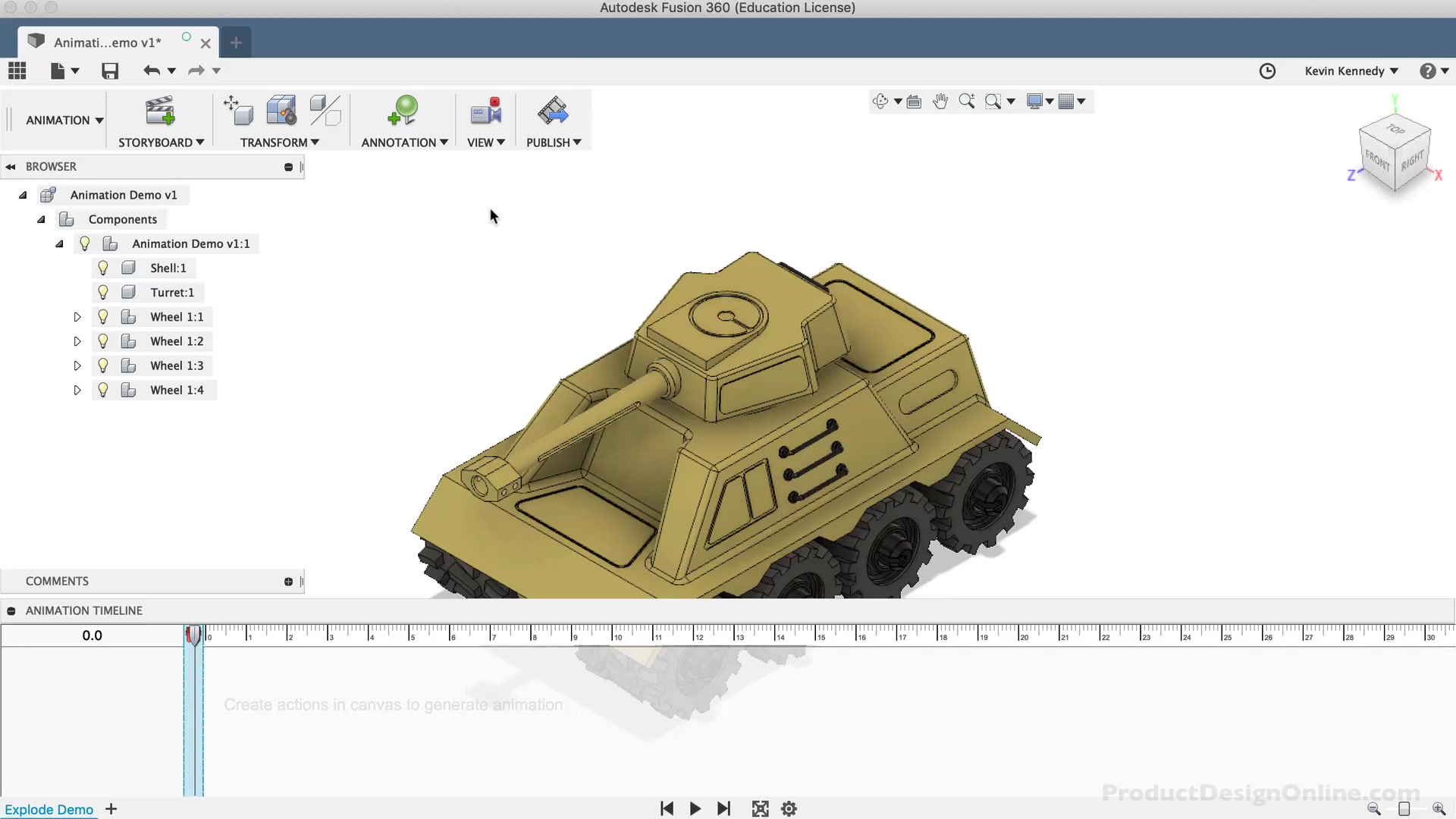The image size is (1456, 819).
Task: Open the data panel grid icon
Action: click(17, 71)
